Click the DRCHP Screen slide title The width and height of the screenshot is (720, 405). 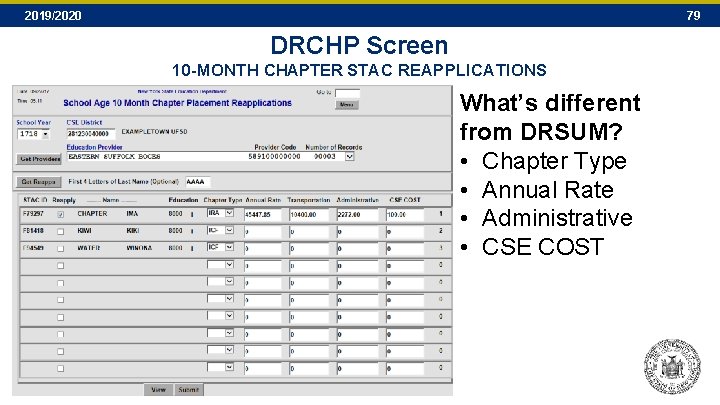(x=359, y=45)
